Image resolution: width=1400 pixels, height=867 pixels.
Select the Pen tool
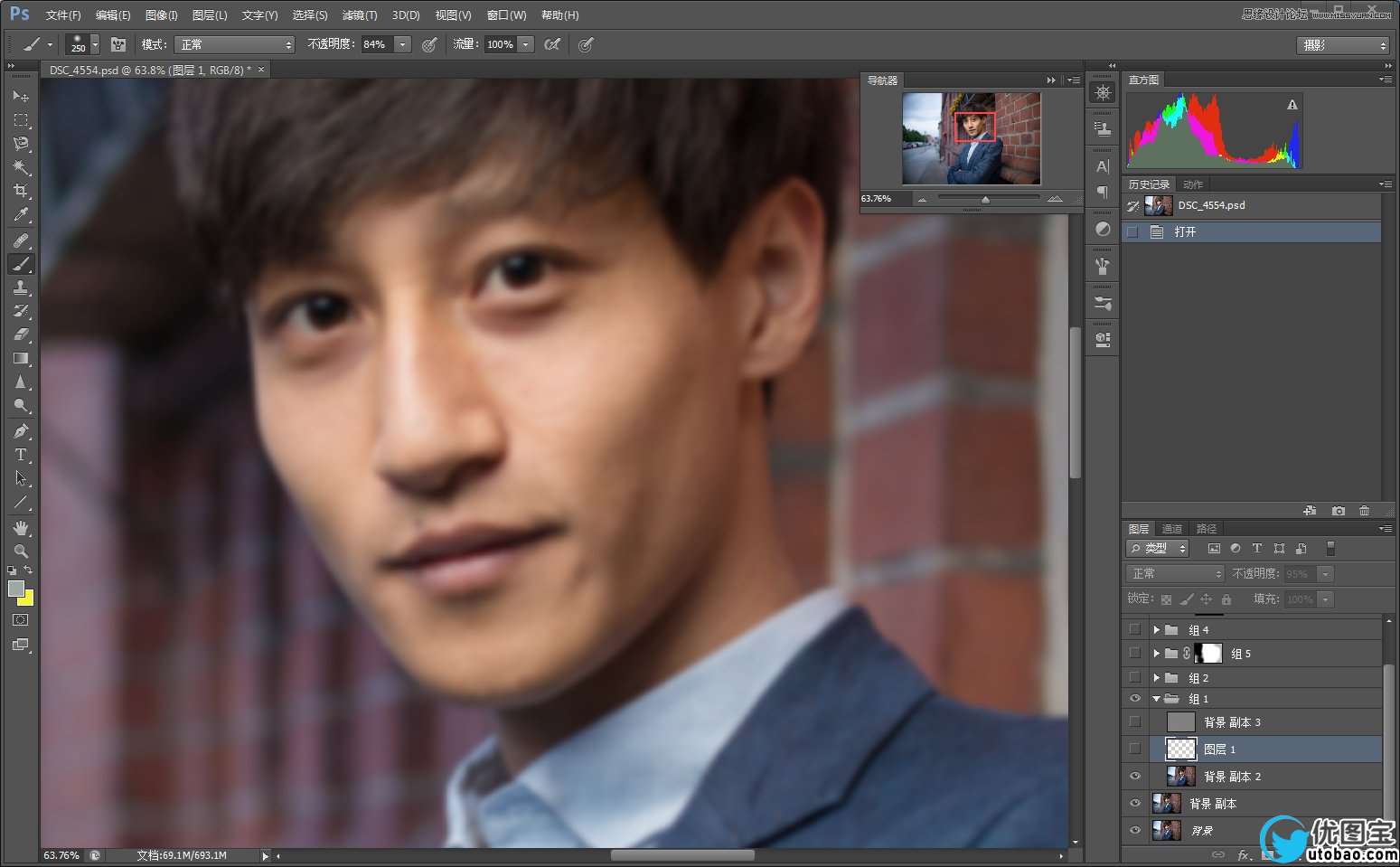(21, 431)
